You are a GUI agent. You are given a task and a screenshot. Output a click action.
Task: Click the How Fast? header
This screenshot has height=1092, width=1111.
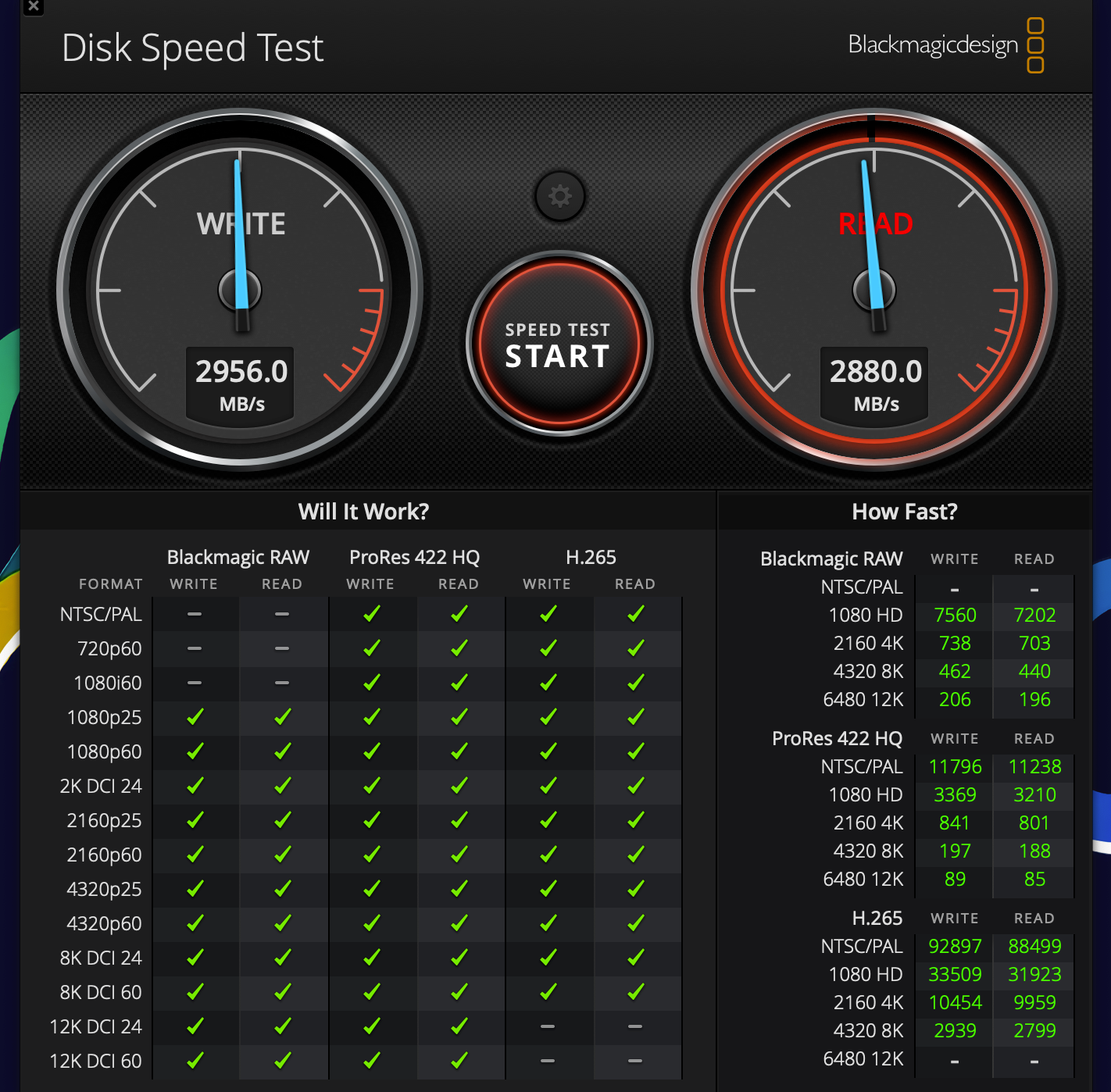coord(904,512)
